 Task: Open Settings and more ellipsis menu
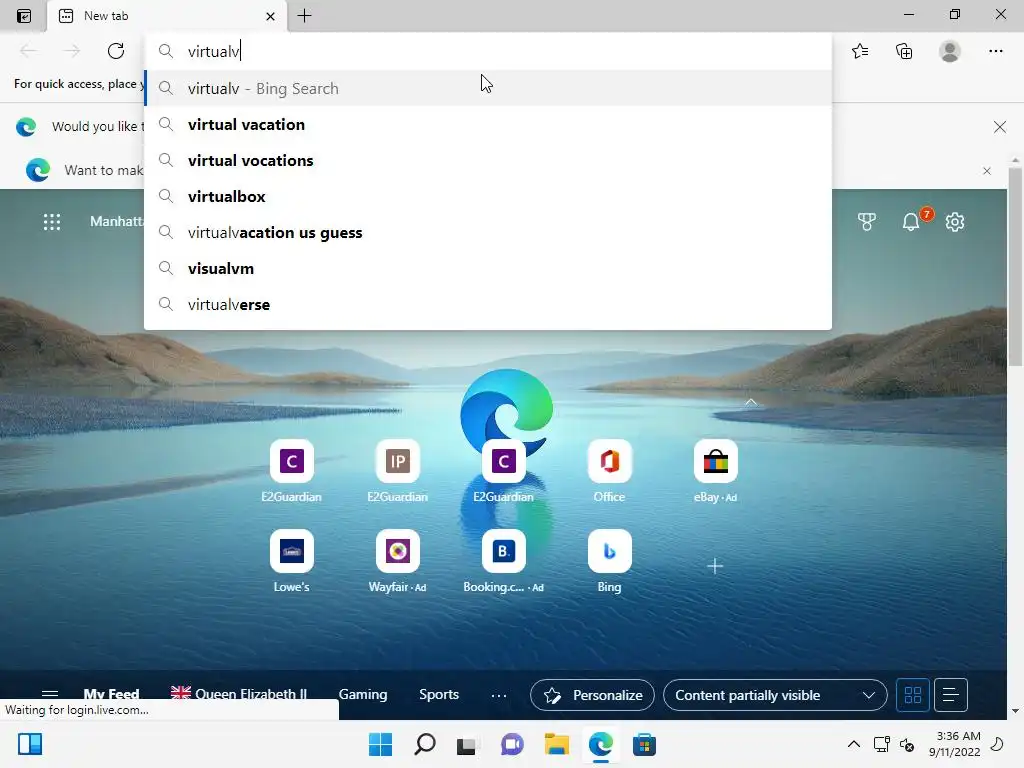pyautogui.click(x=995, y=51)
